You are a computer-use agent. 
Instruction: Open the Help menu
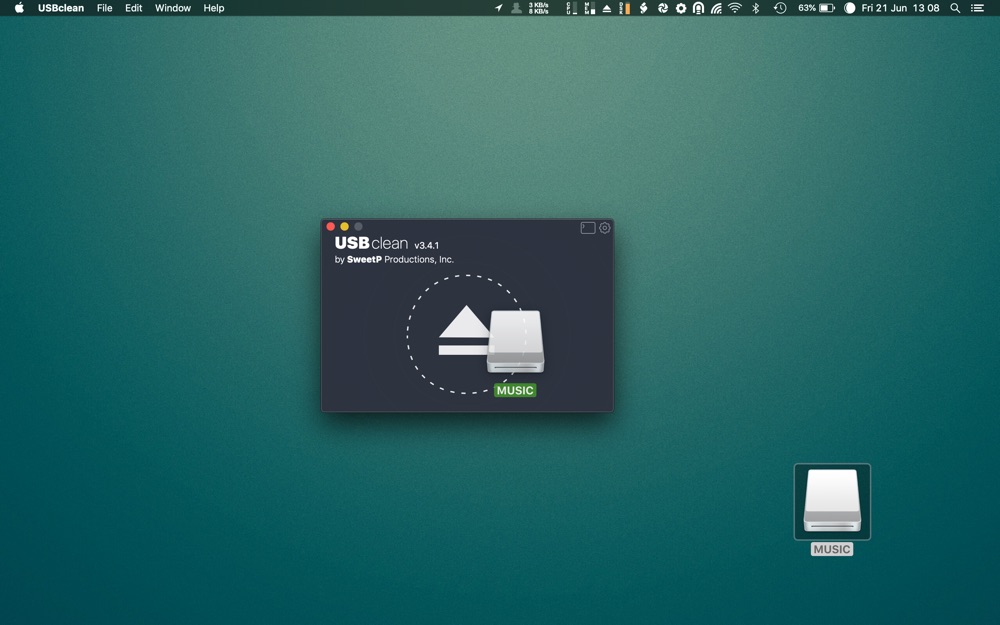pyautogui.click(x=214, y=8)
